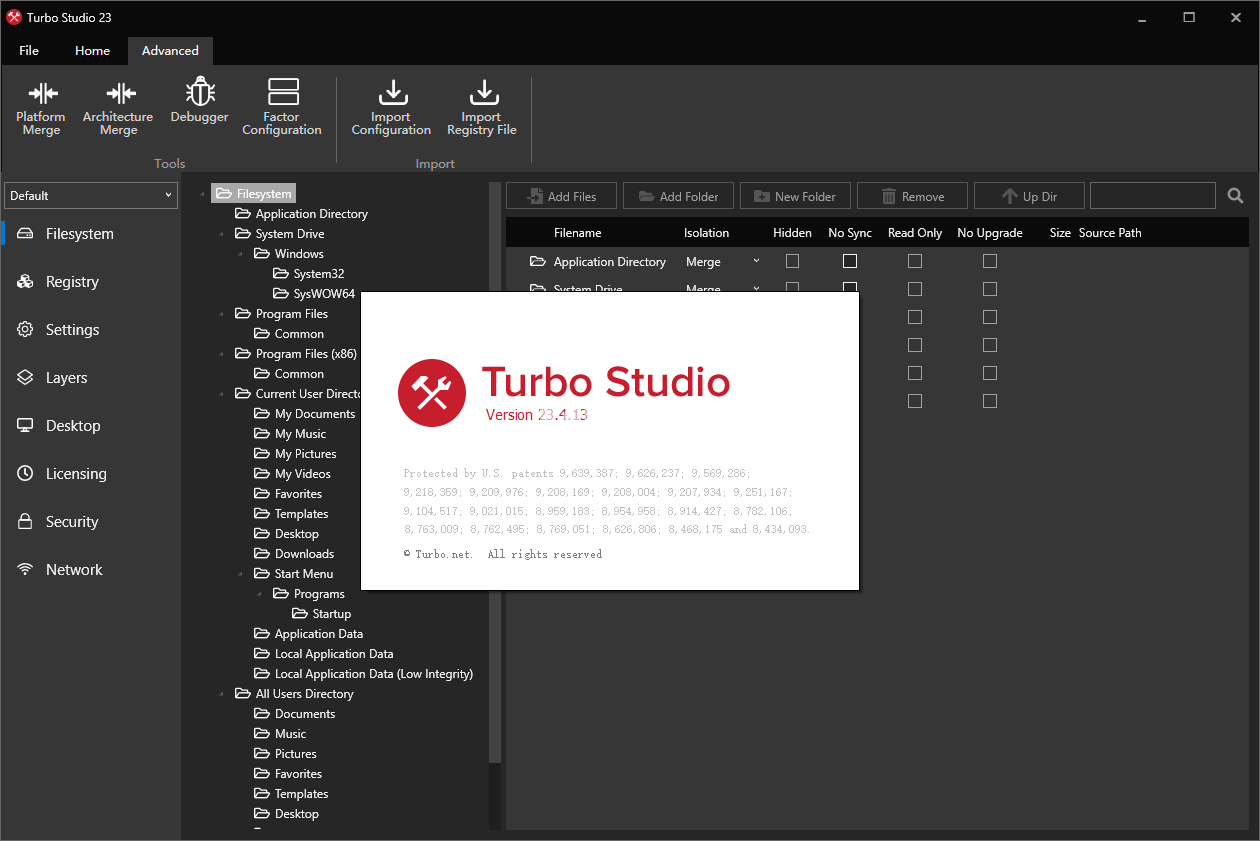The height and width of the screenshot is (841, 1260).
Task: Collapse the Program Files tree node
Action: pyautogui.click(x=222, y=314)
